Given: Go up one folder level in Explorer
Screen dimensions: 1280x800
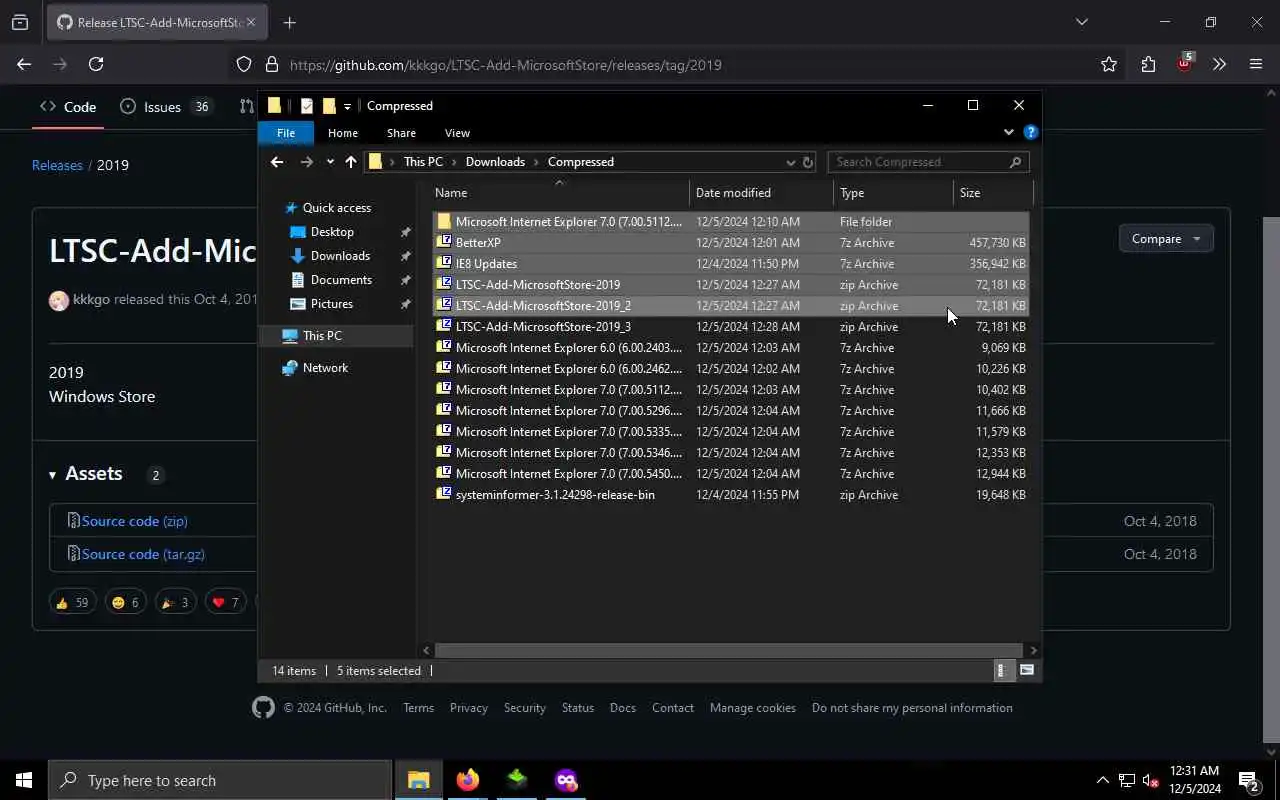Looking at the screenshot, I should coord(351,162).
